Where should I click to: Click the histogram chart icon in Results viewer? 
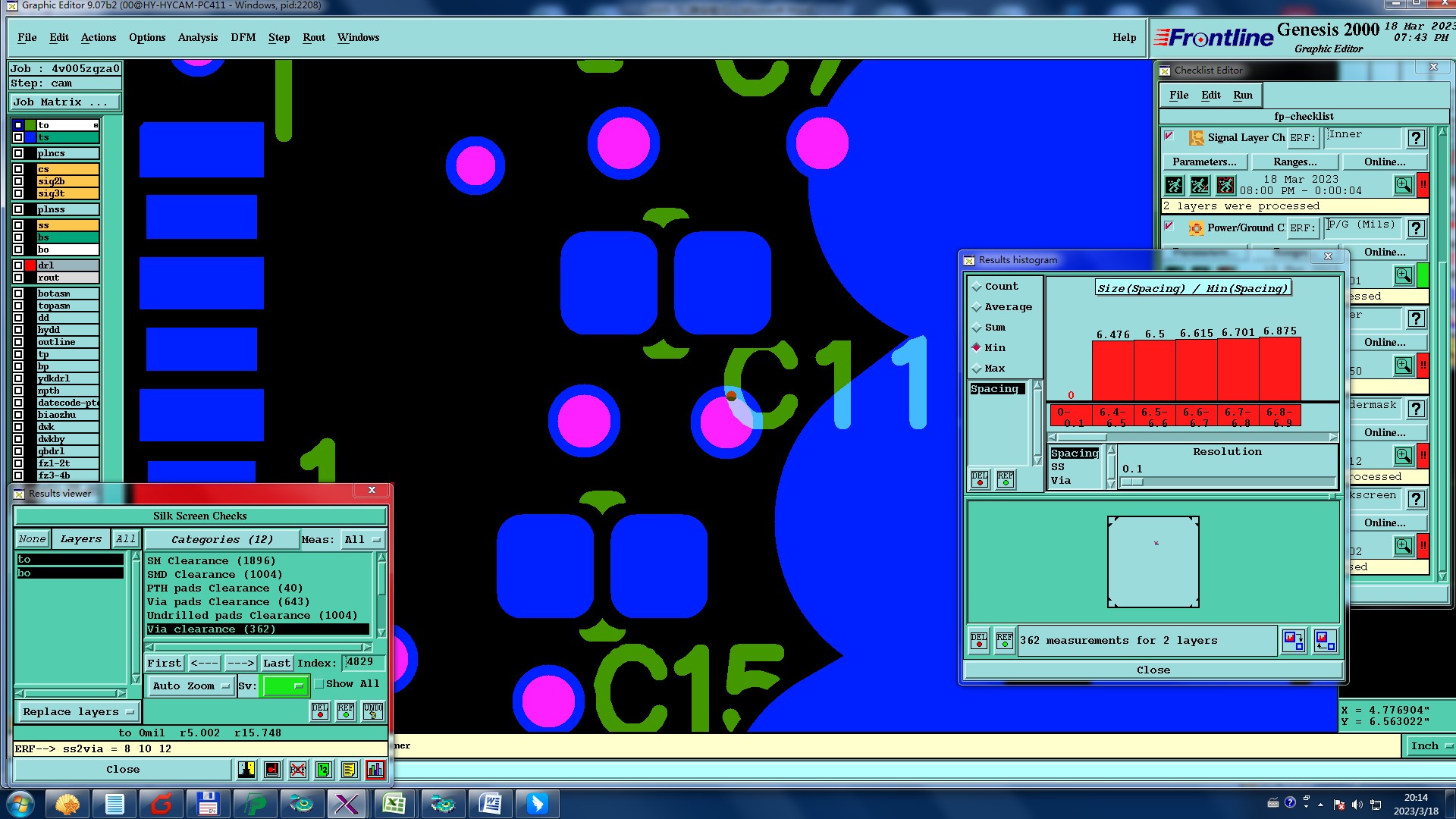375,770
